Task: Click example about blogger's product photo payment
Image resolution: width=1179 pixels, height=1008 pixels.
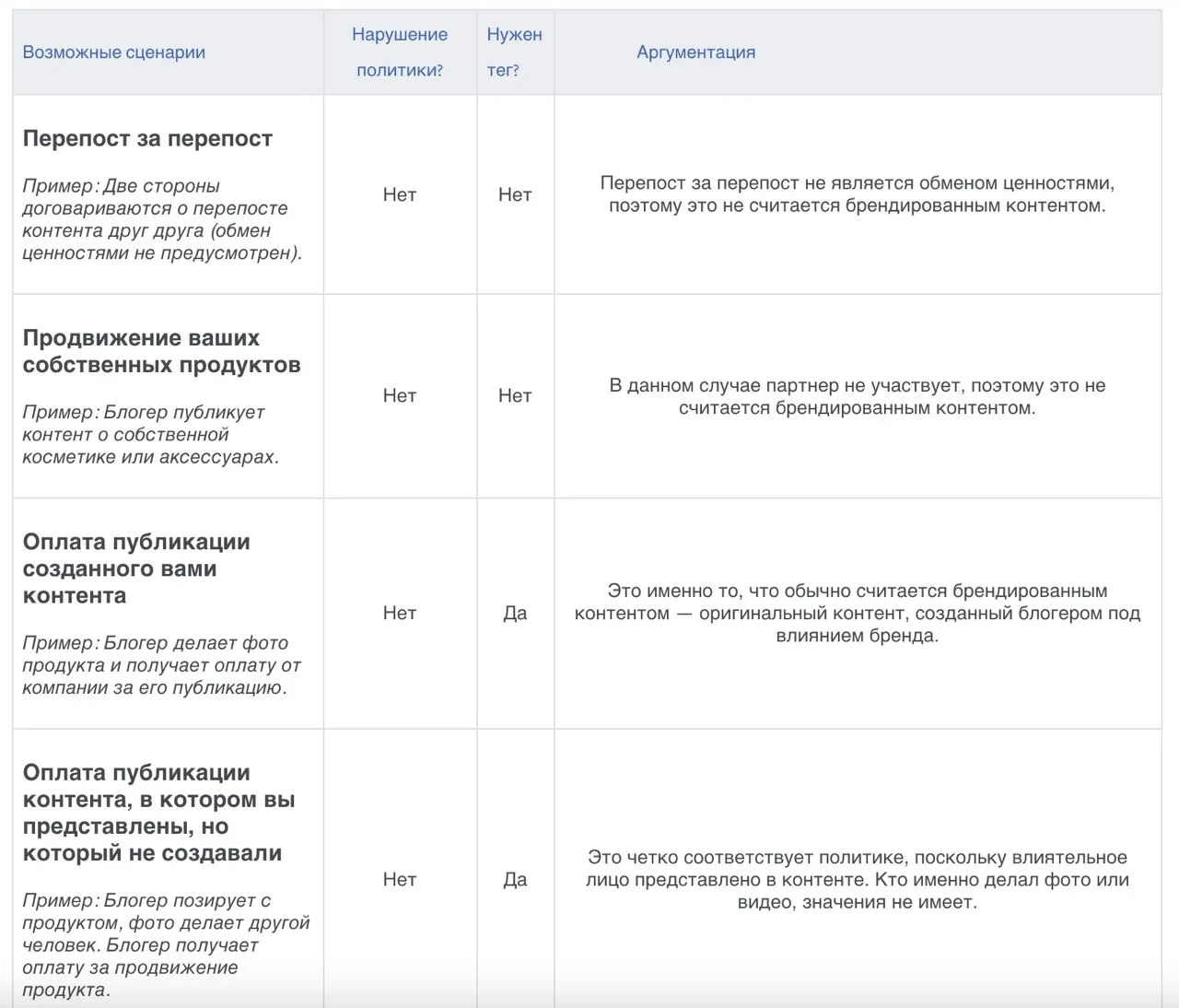Action: click(x=162, y=665)
